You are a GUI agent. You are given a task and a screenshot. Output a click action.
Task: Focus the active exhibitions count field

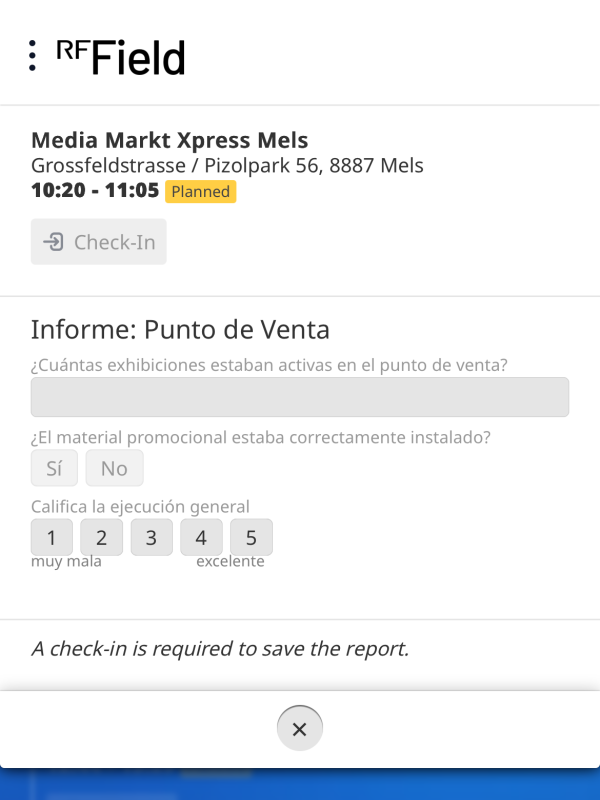pos(299,397)
